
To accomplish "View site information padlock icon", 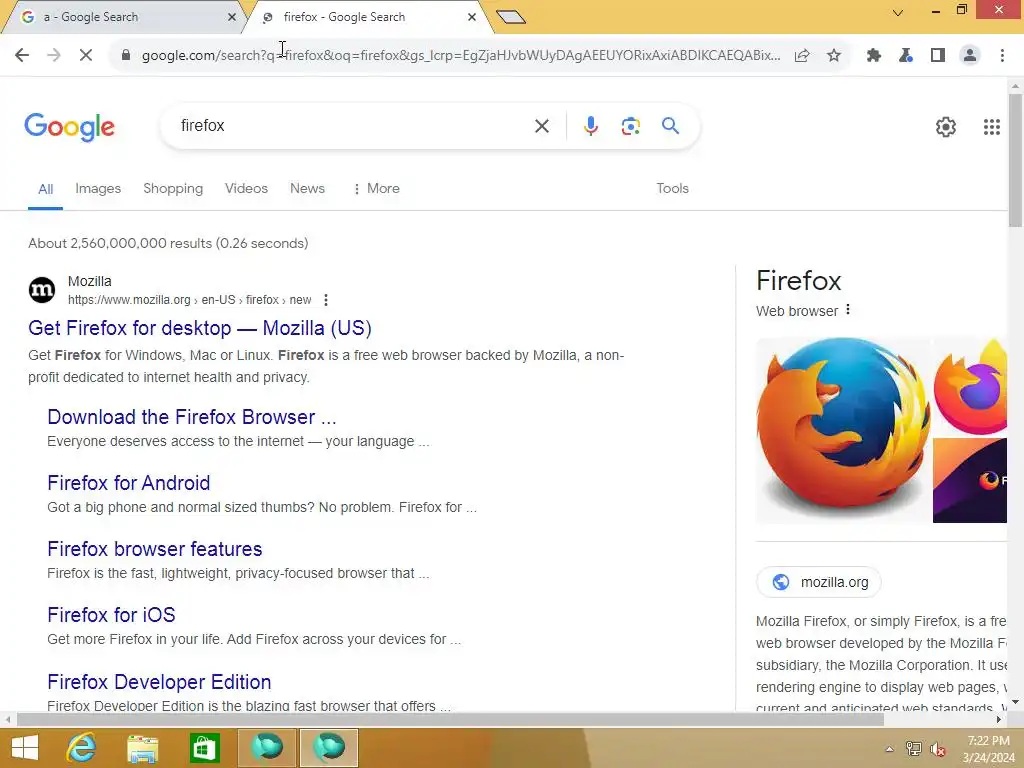I will tap(125, 56).
